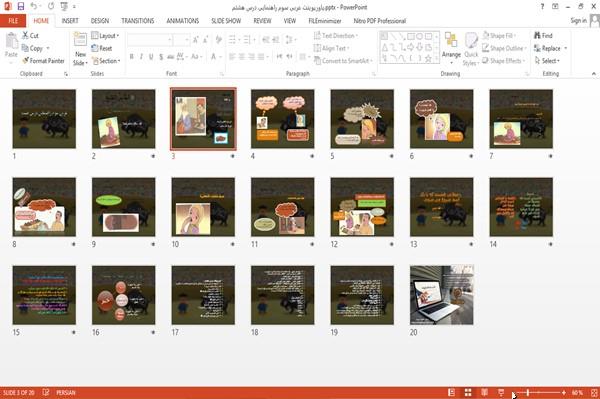Click the zoom slider handle

click(x=528, y=392)
